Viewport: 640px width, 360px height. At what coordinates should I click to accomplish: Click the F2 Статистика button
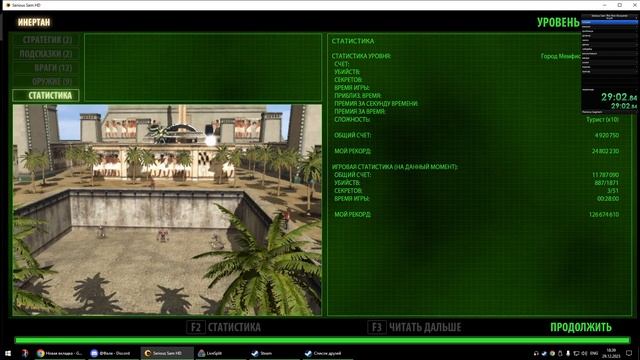pyautogui.click(x=224, y=327)
